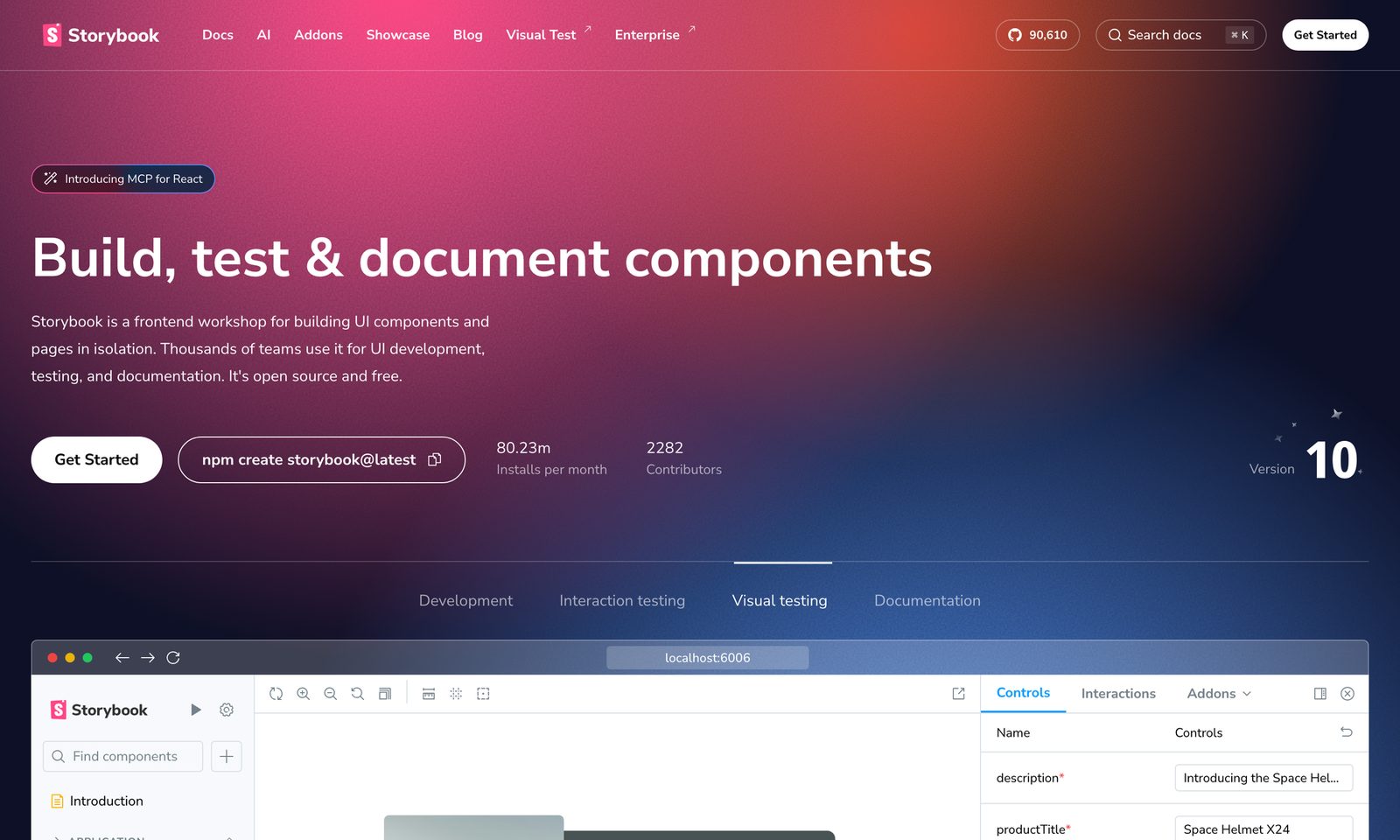Viewport: 1400px width, 840px height.
Task: Open the GitHub stars link showing 90,610
Action: (1038, 35)
